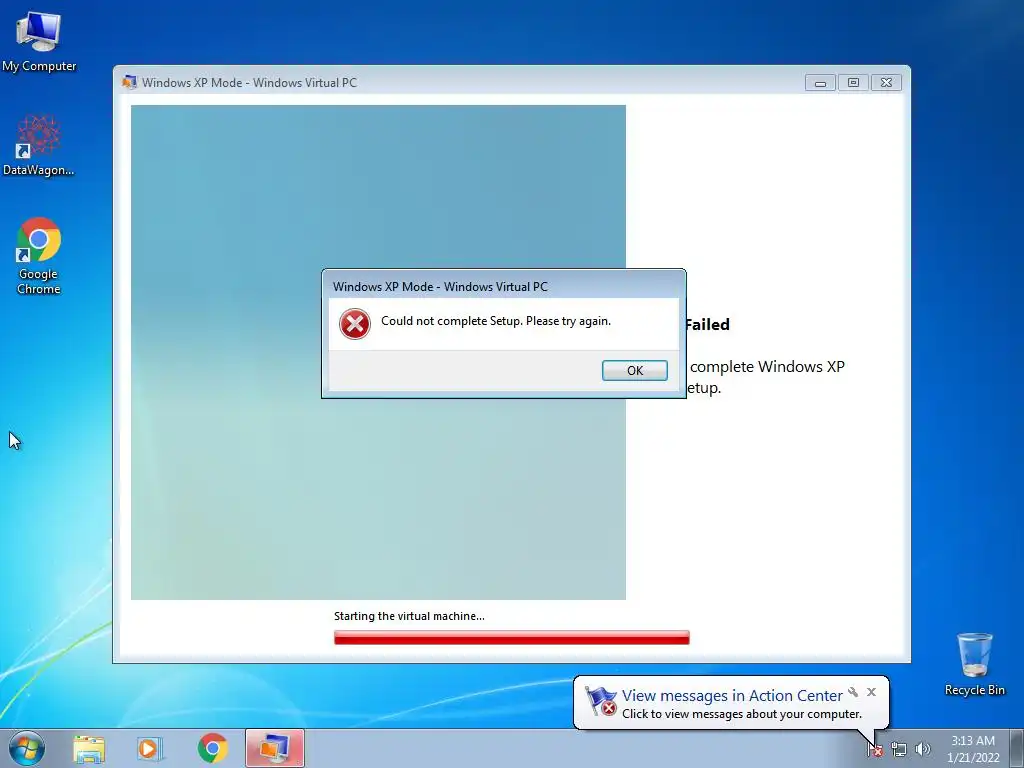Click the red error icon in the dialog

[x=355, y=324]
